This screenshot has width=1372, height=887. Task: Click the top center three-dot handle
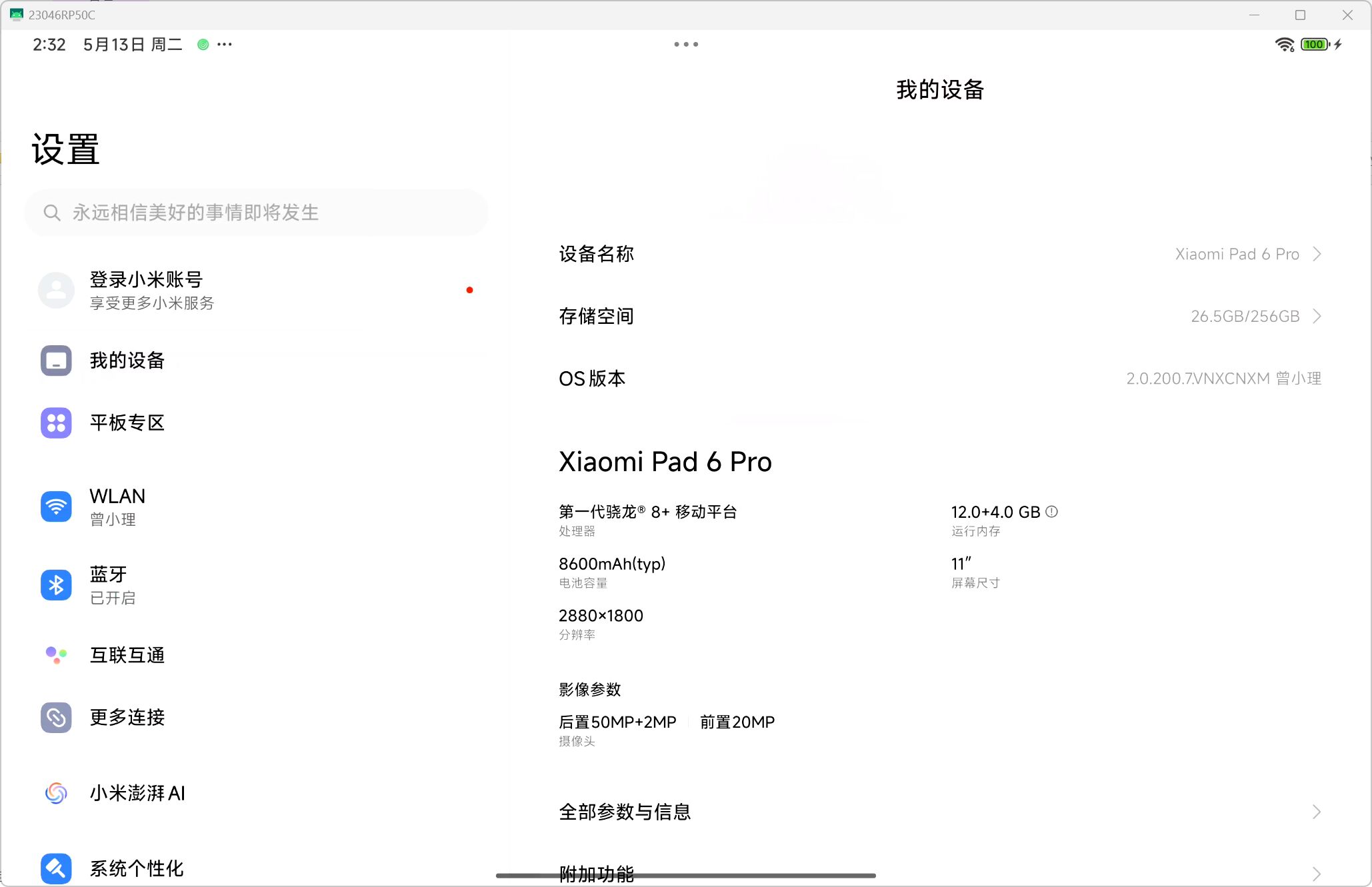[x=686, y=45]
